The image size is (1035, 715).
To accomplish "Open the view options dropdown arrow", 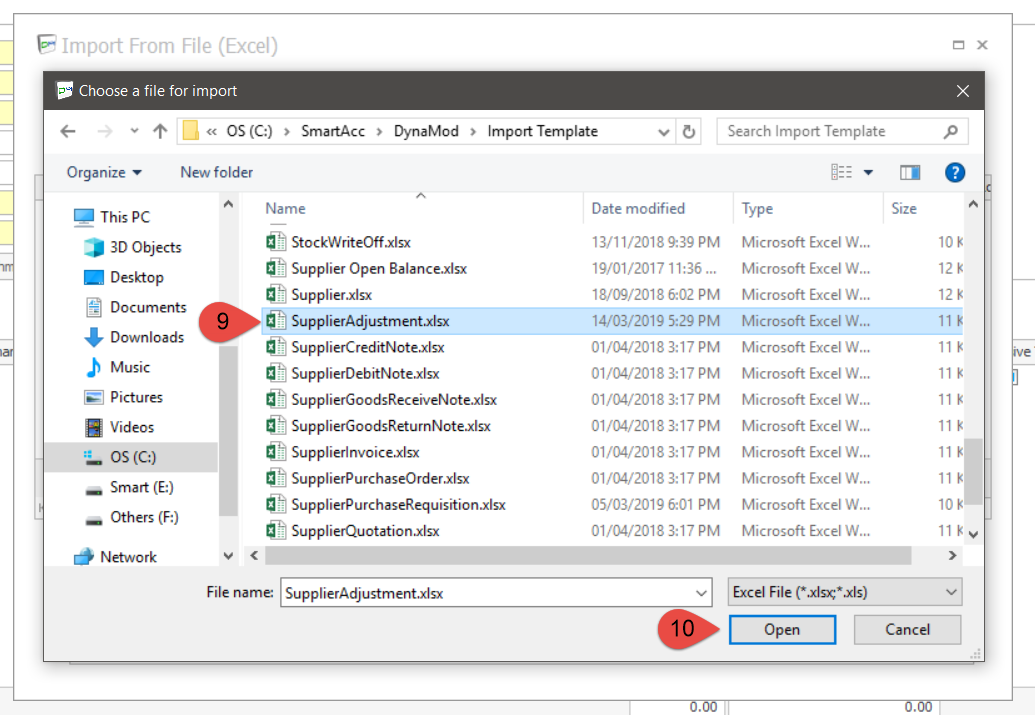I will [x=868, y=172].
